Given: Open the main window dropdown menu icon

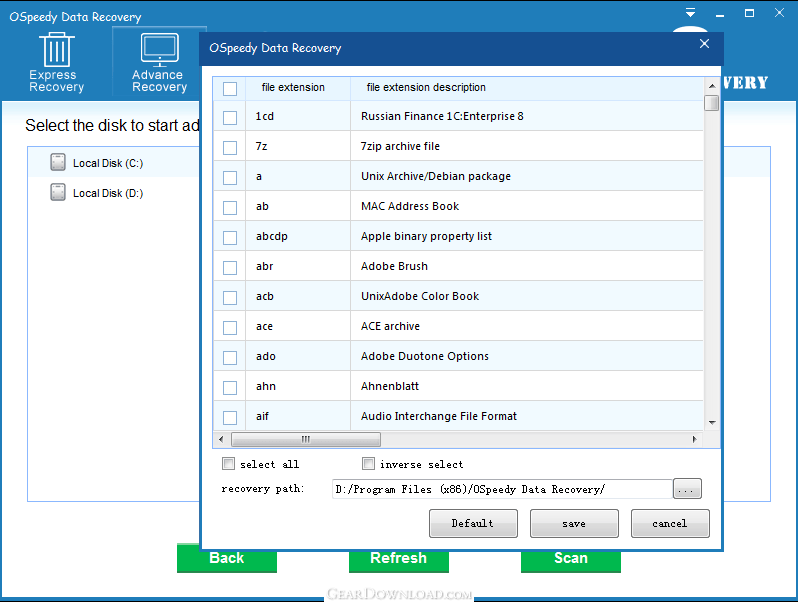Looking at the screenshot, I should [x=691, y=12].
